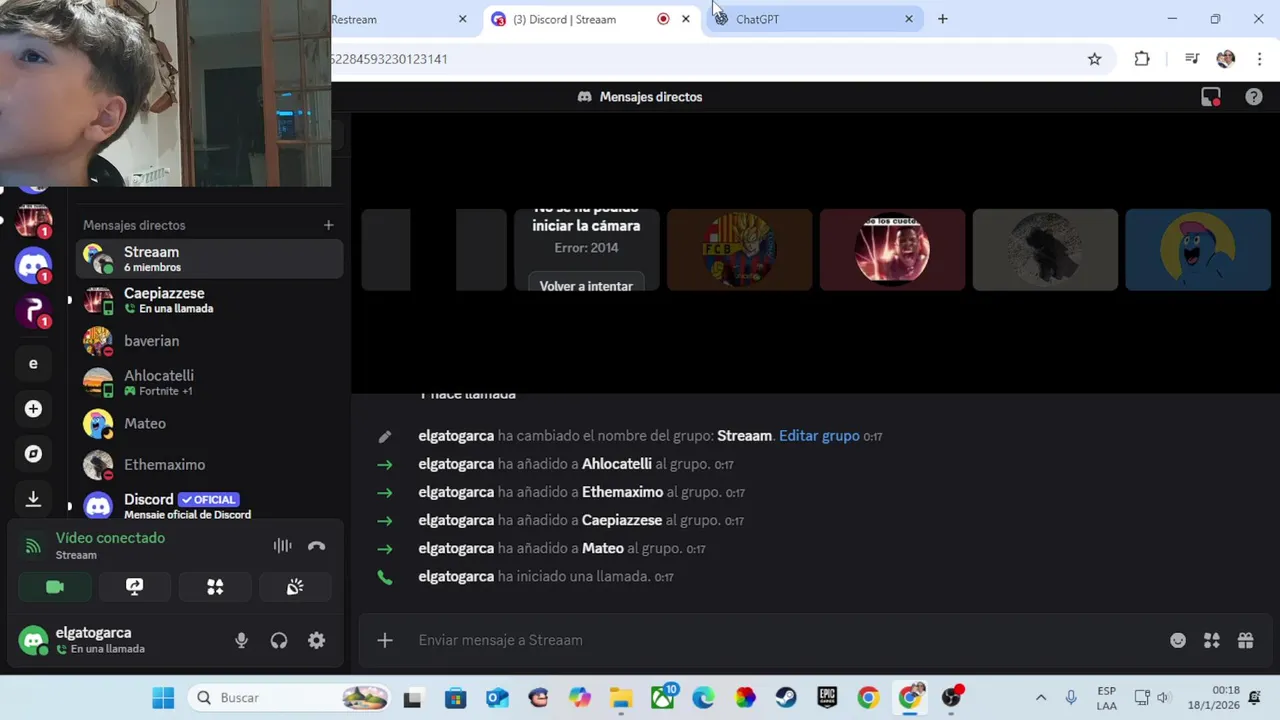
Task: Download apps icon in server bar
Action: (33, 498)
